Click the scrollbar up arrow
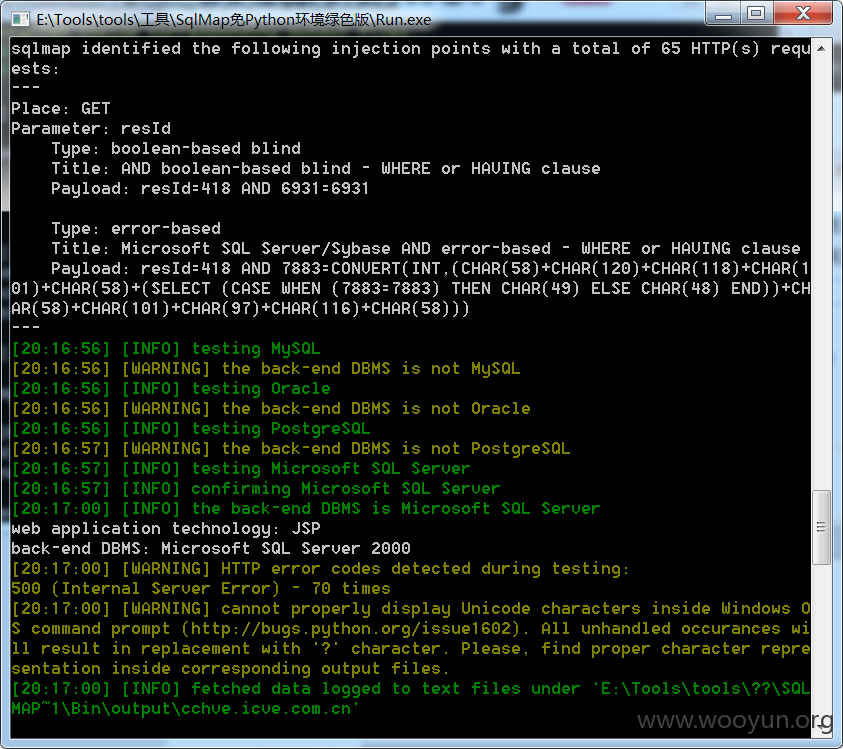 [821, 49]
